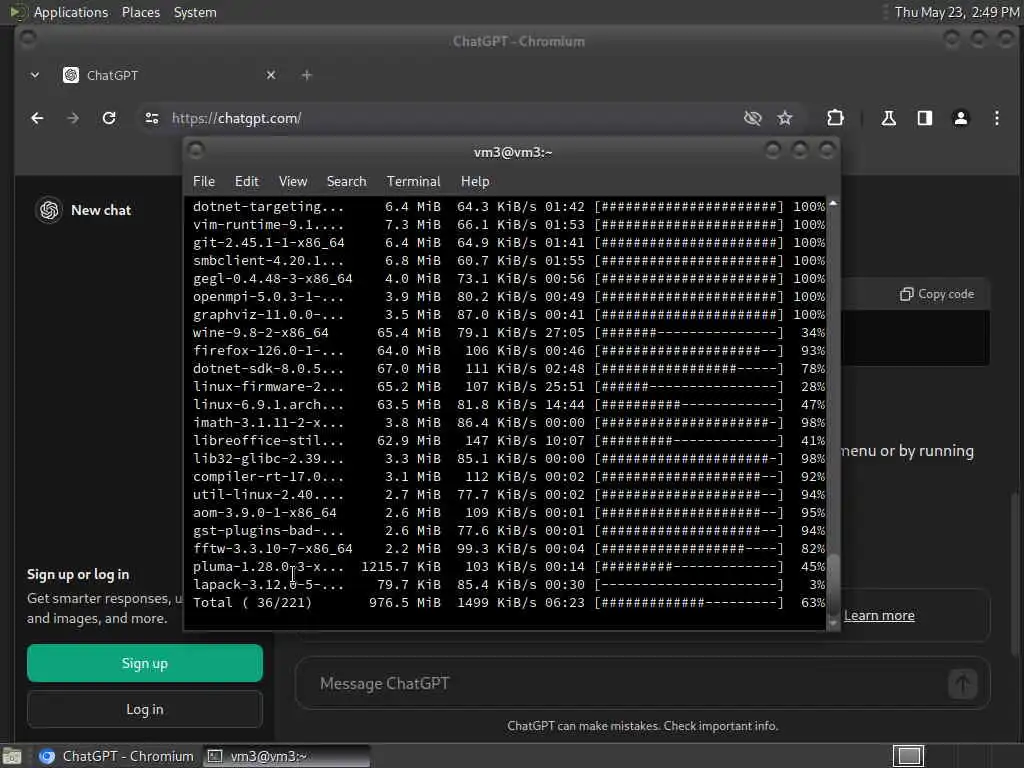Open a new Chromium tab with plus
Screen dimensions: 1024x768
coord(306,75)
